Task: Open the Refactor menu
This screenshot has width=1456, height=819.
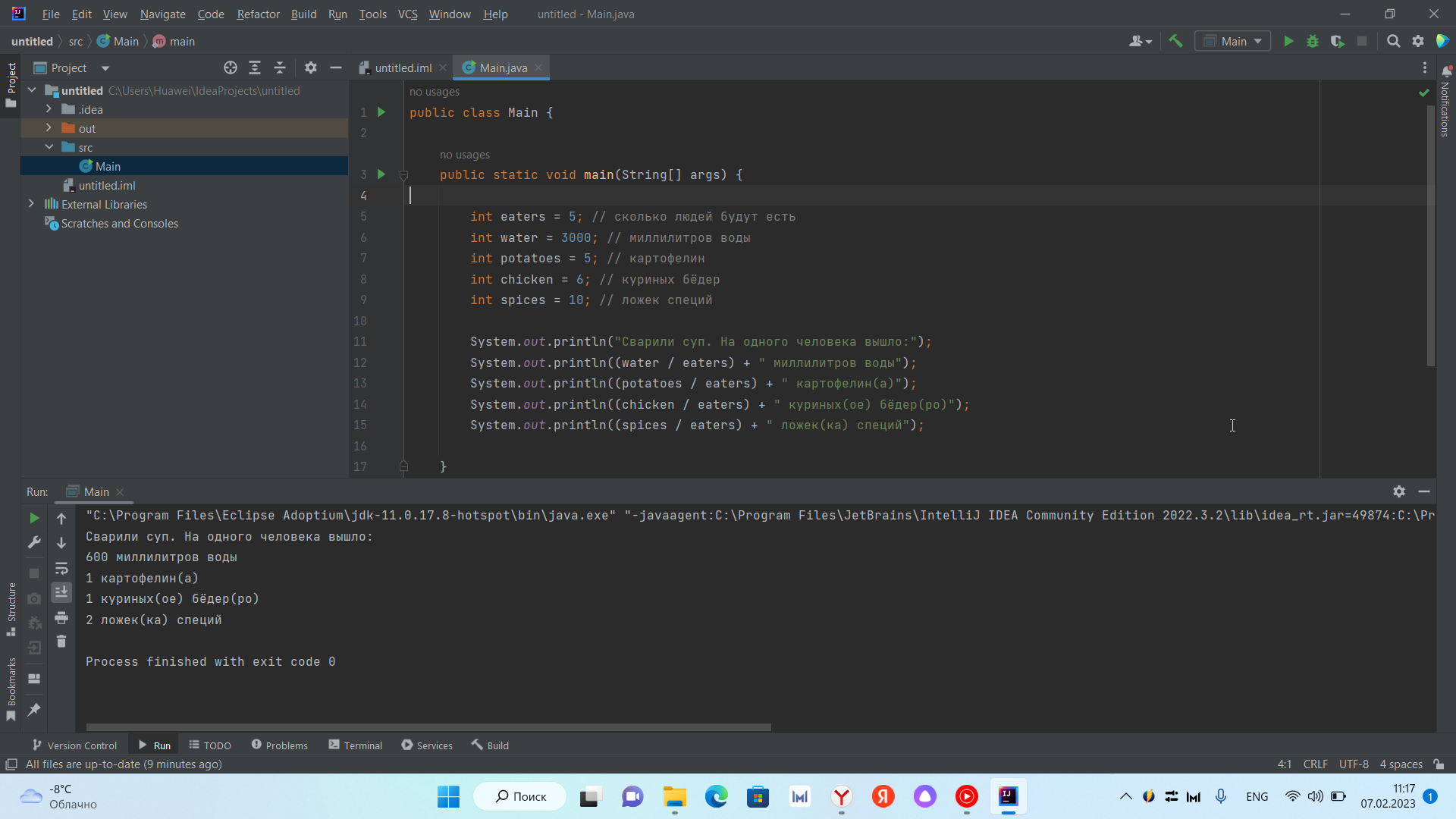Action: pos(258,14)
